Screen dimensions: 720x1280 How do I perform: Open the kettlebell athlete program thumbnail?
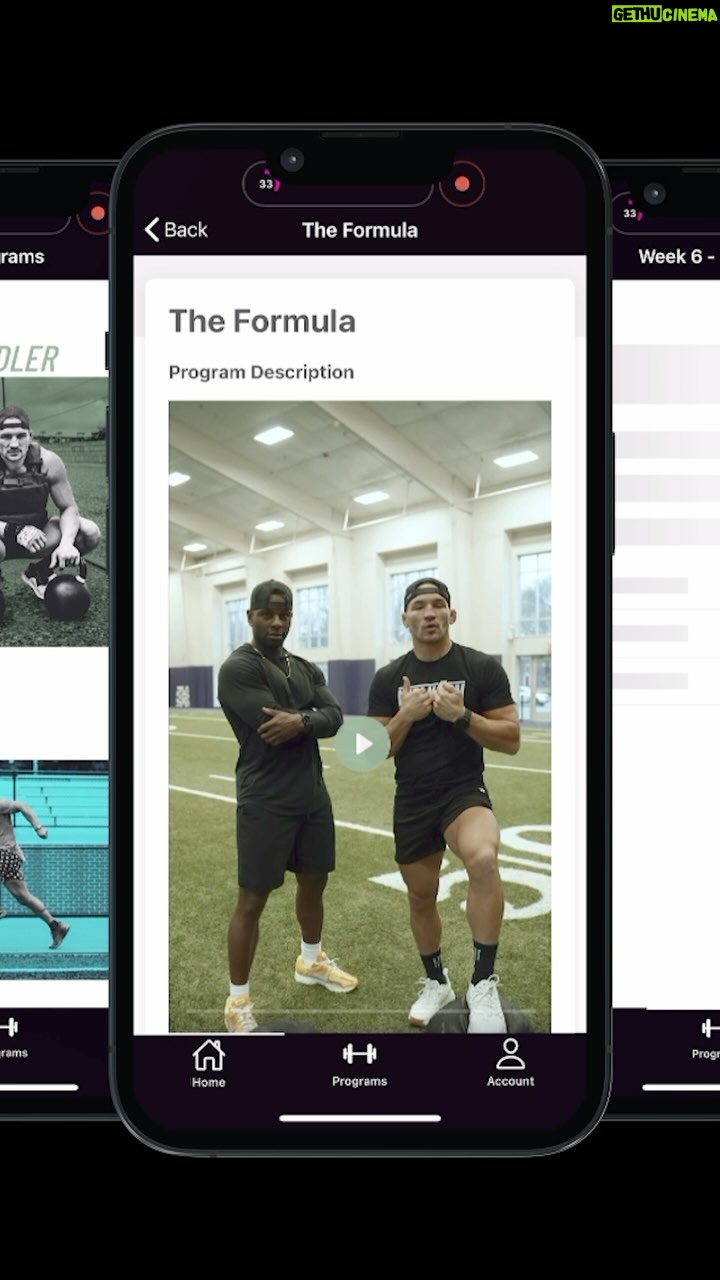54,510
